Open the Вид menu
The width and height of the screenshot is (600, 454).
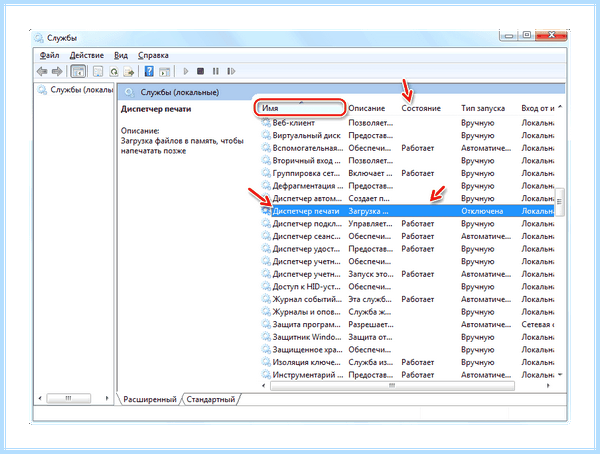tap(121, 56)
